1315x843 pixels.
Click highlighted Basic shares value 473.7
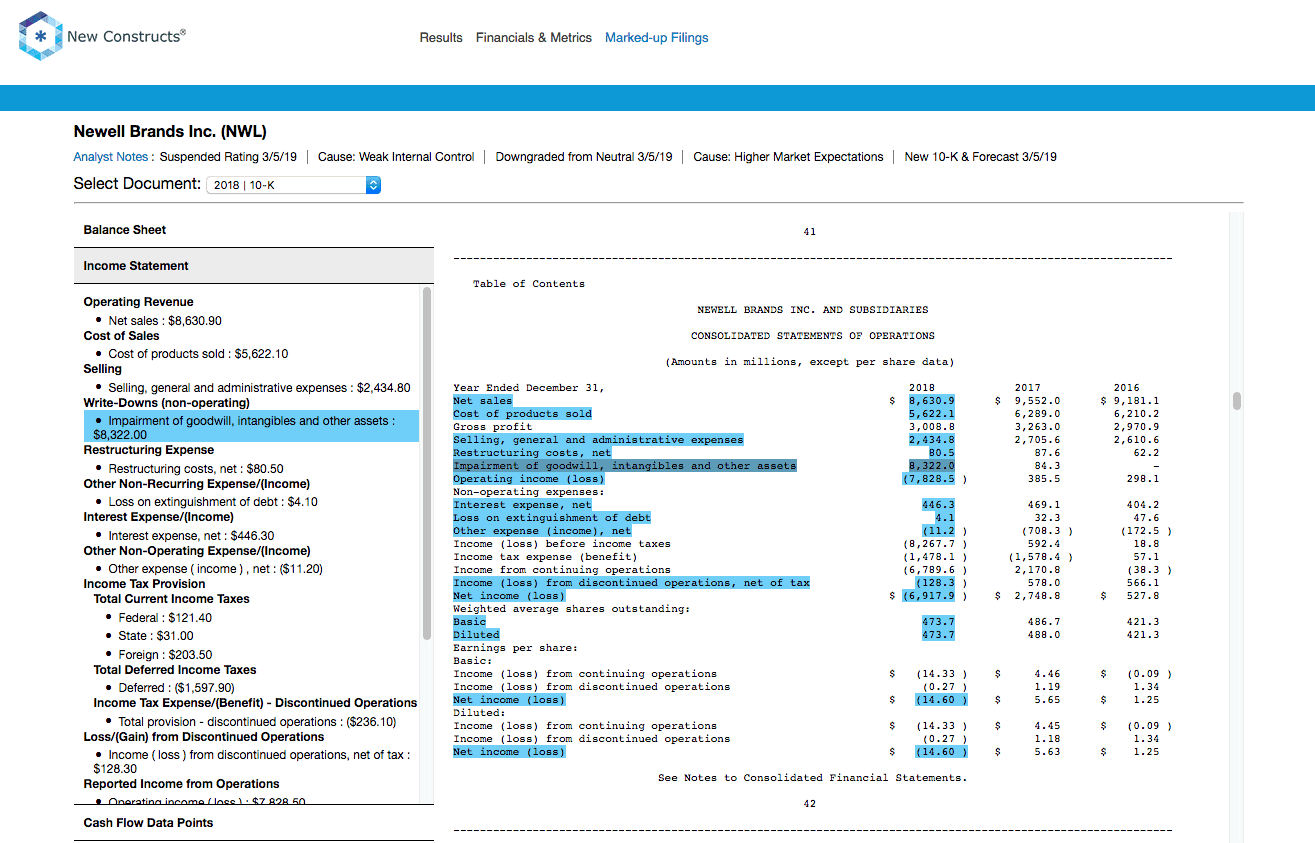pos(938,622)
